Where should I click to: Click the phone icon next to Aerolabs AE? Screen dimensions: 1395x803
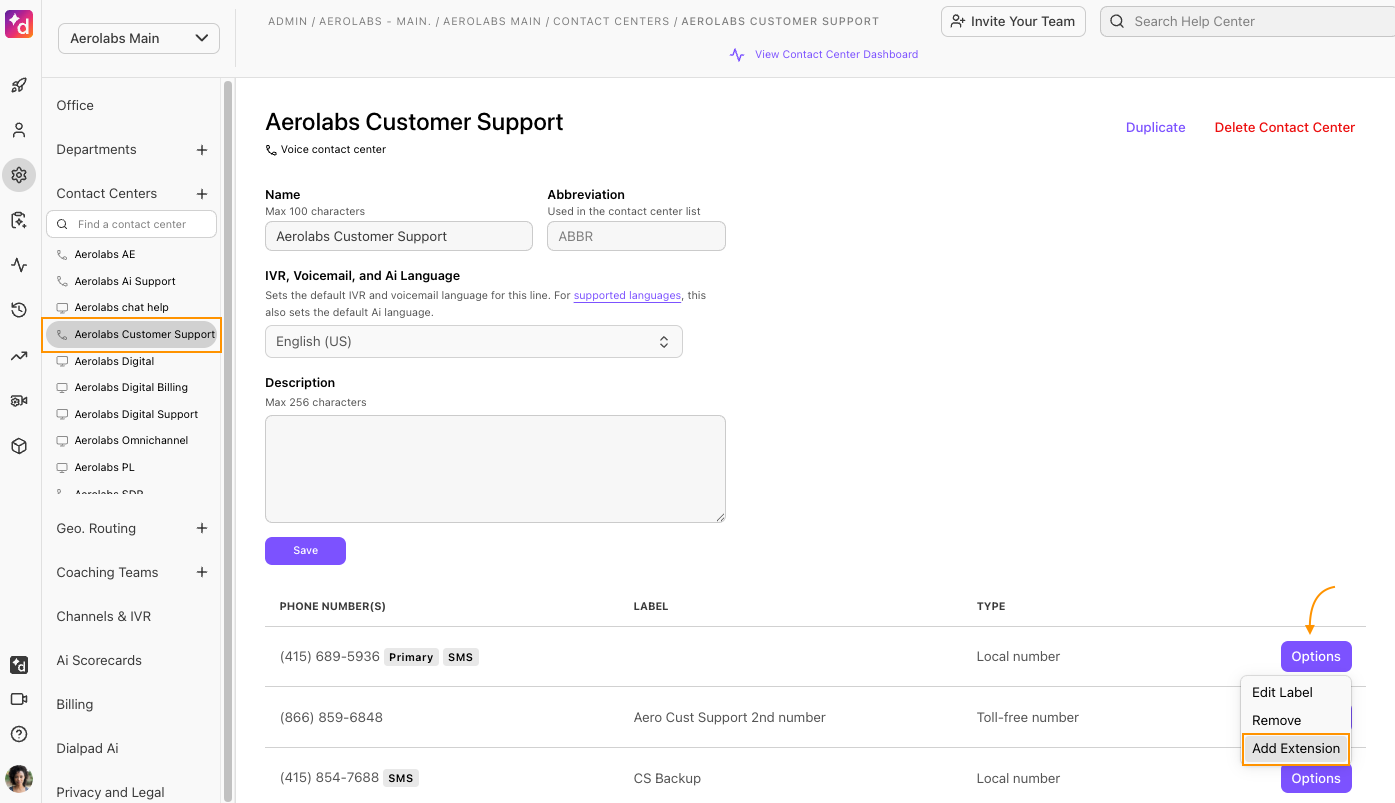pos(63,255)
